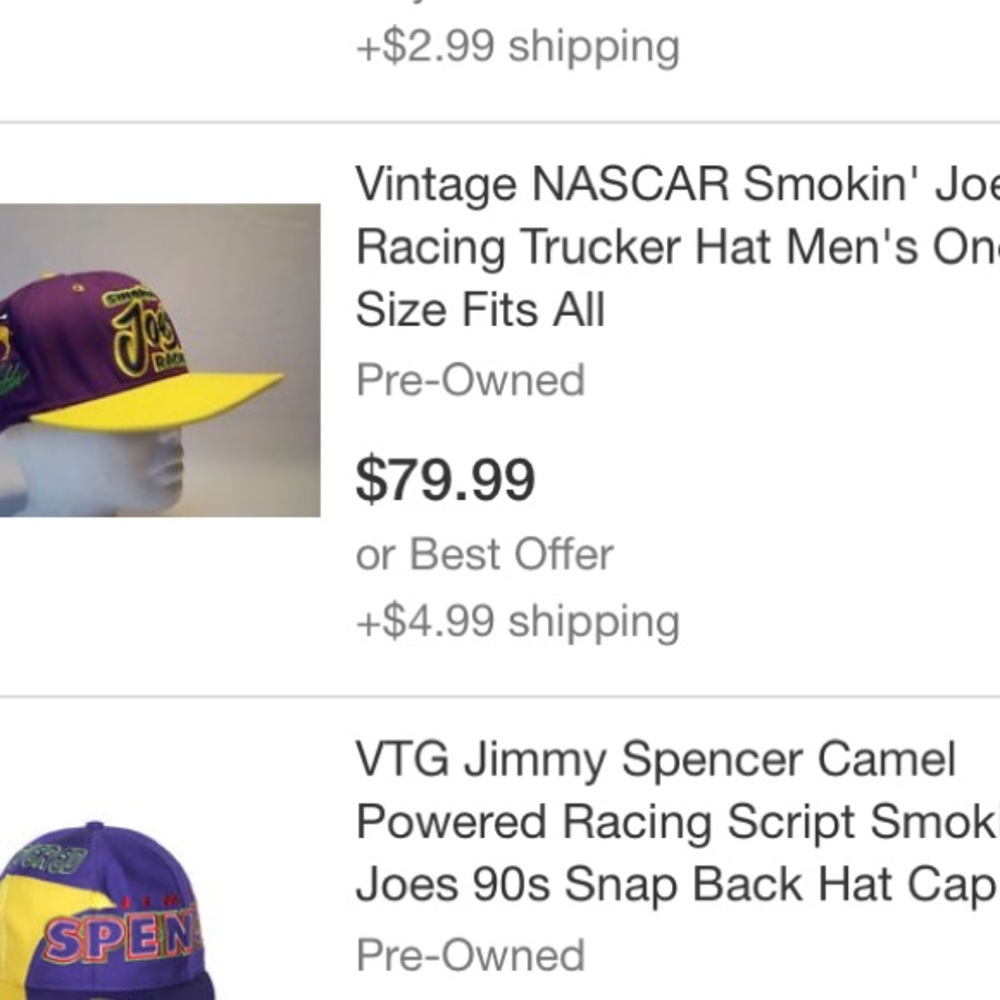Click the Smokin' Joe's trucker hat thumbnail
This screenshot has width=1000, height=1000.
tap(160, 360)
